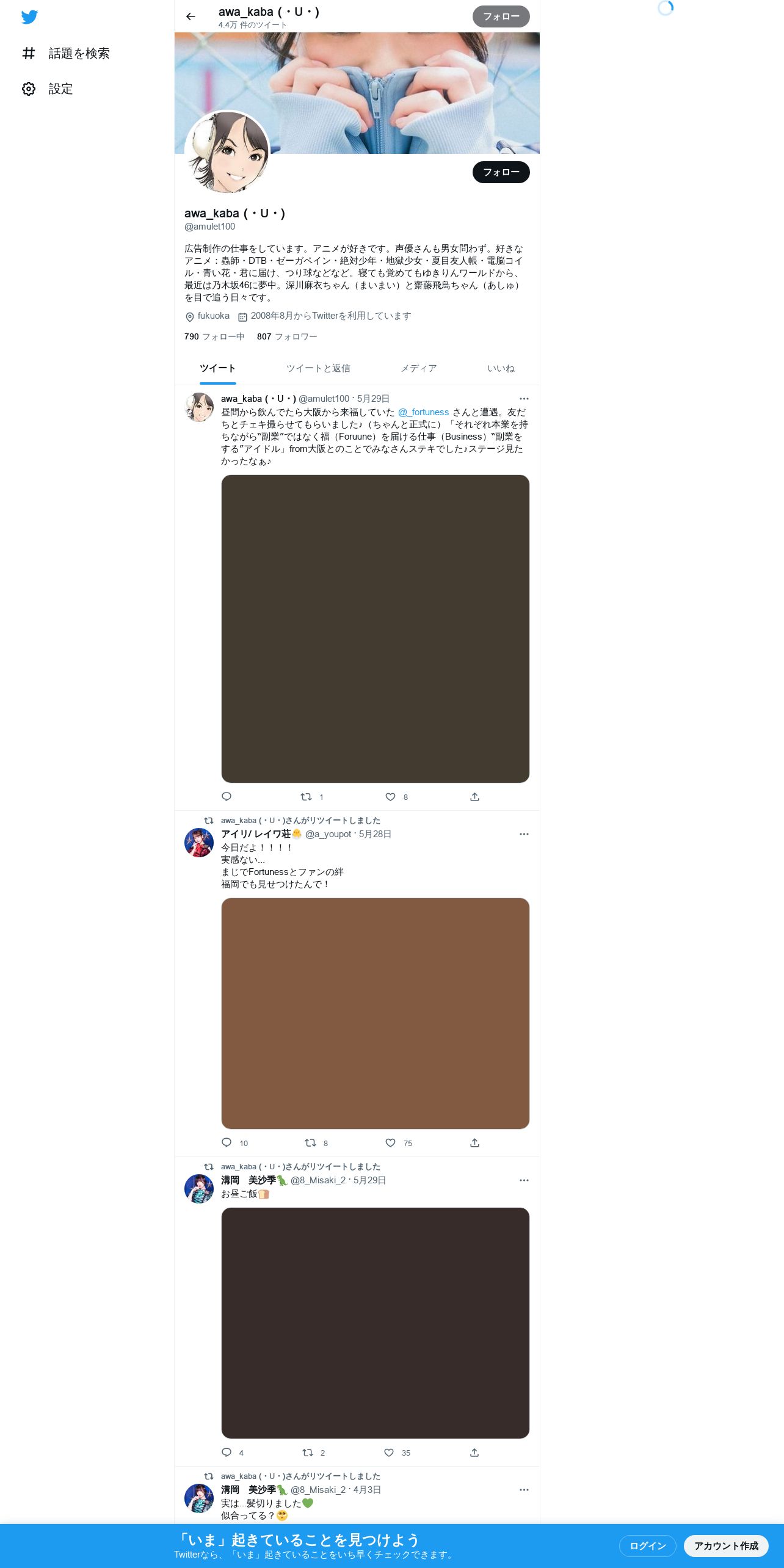784x1568 pixels.
Task: Open more options on awa_kaba's first tweet
Action: tap(524, 399)
